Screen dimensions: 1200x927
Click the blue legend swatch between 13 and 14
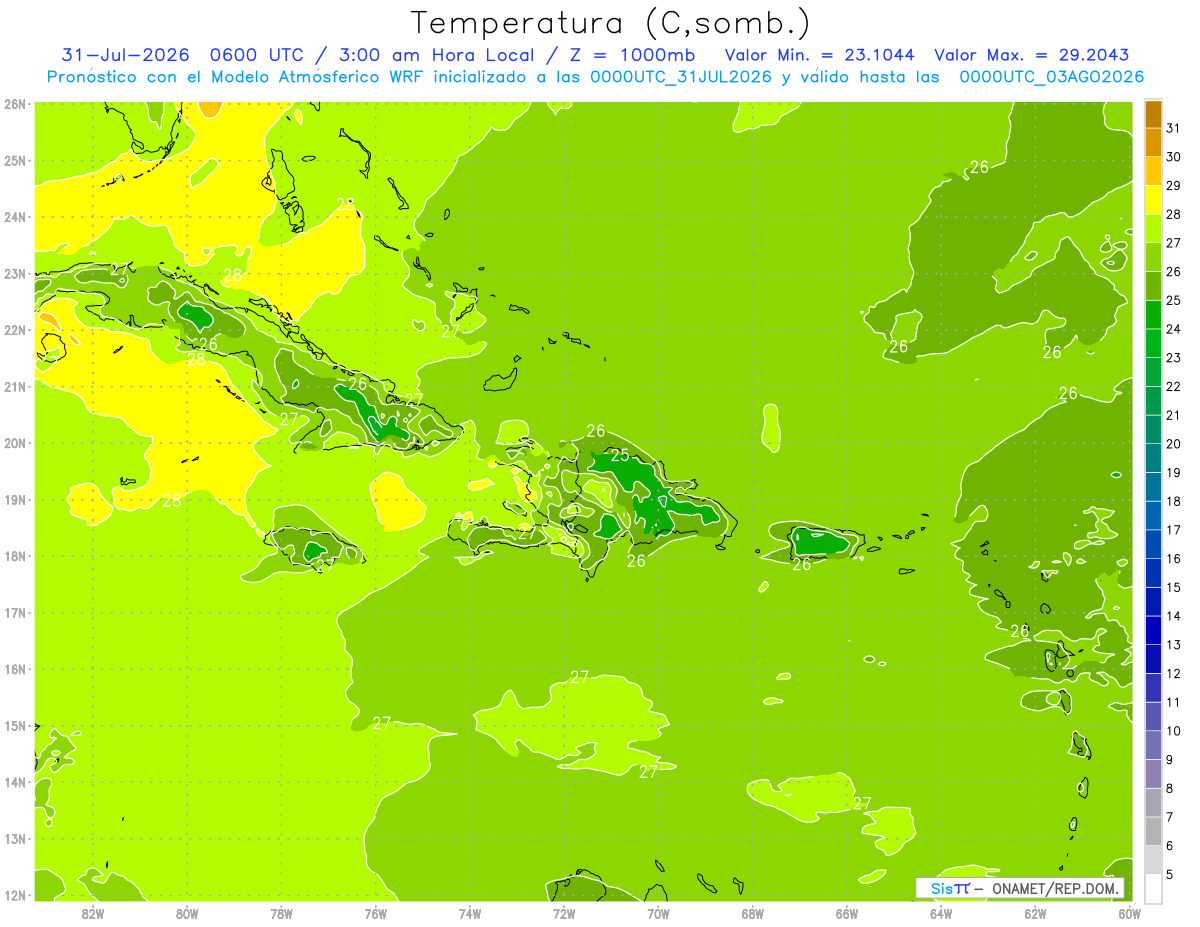tap(1153, 630)
